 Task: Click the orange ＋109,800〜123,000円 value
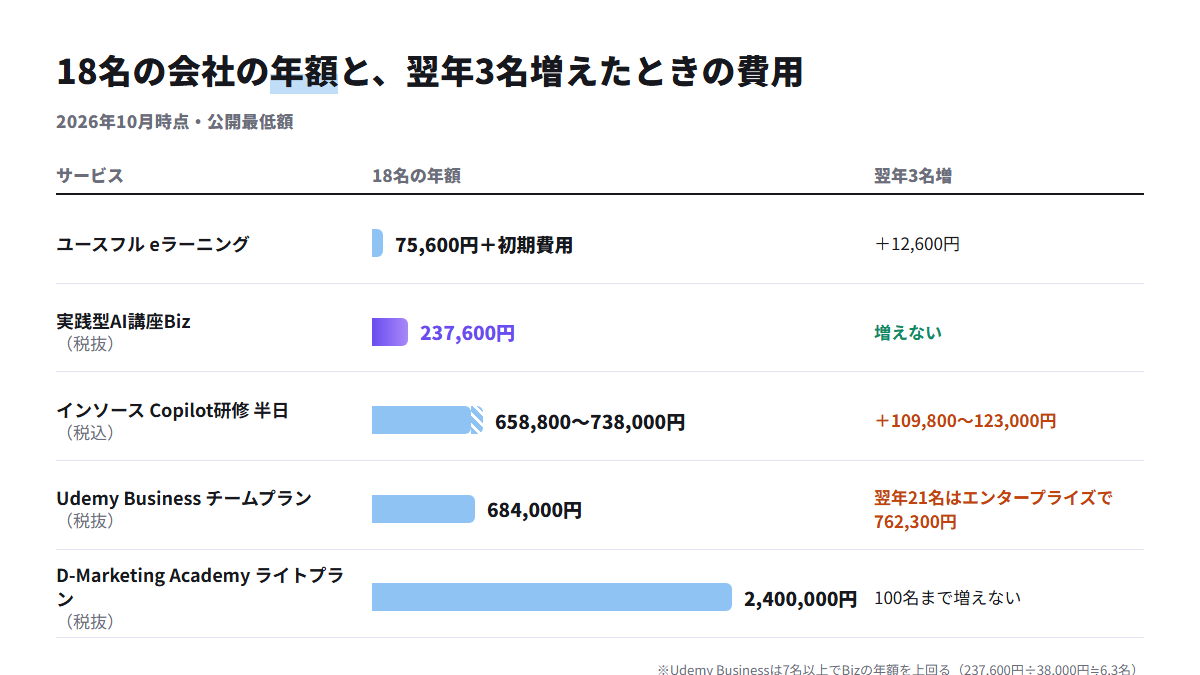pyautogui.click(x=965, y=421)
